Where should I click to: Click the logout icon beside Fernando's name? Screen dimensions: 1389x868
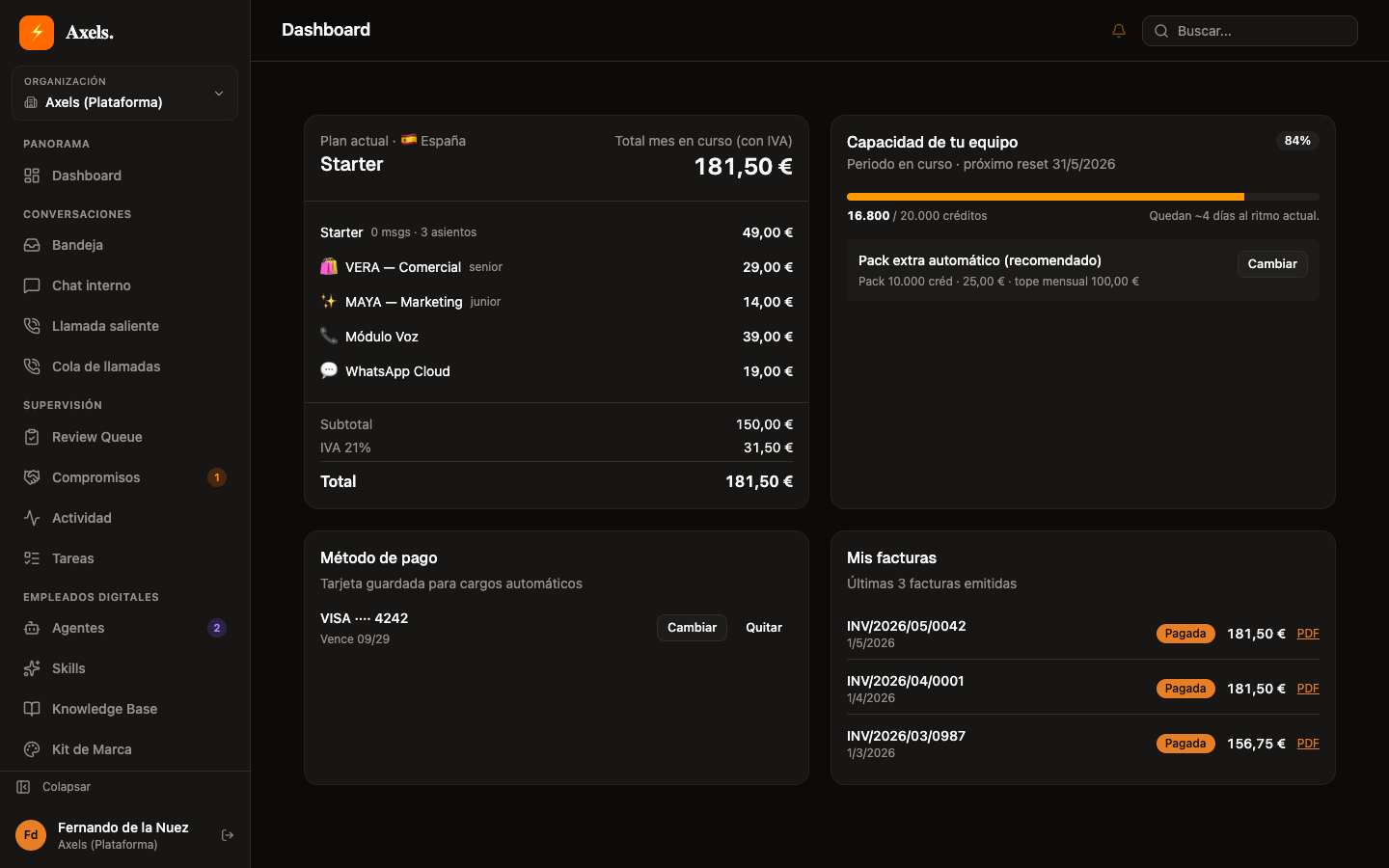point(228,835)
